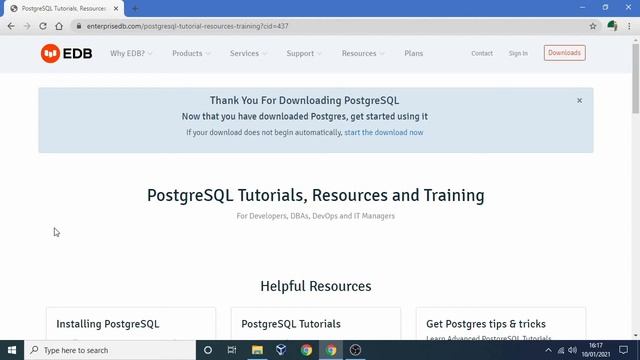Click the Type here to search box
The width and height of the screenshot is (640, 360).
(x=110, y=350)
